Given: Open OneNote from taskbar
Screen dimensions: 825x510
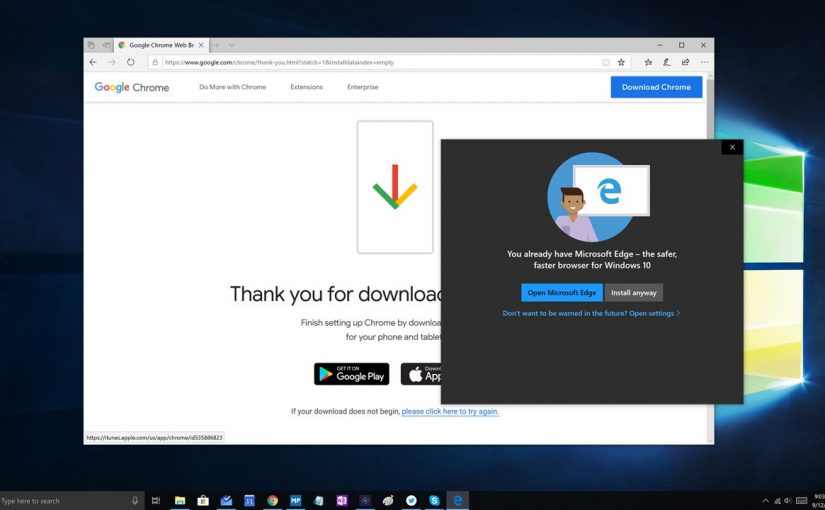Looking at the screenshot, I should (x=342, y=501).
